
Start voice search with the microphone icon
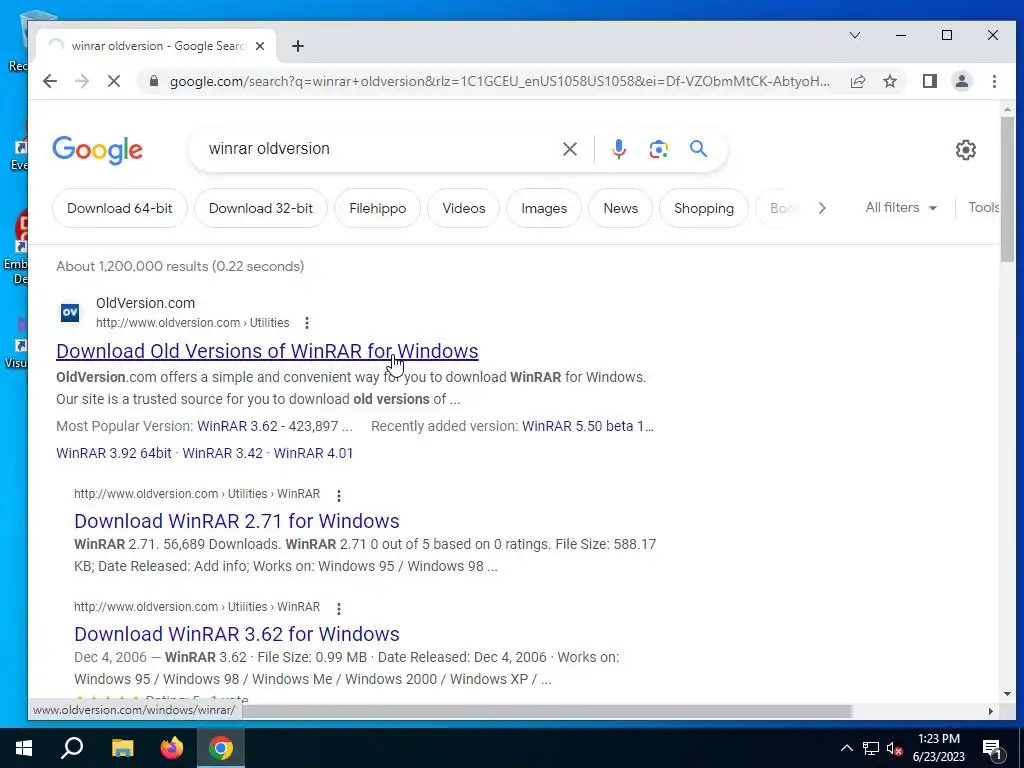pos(618,149)
